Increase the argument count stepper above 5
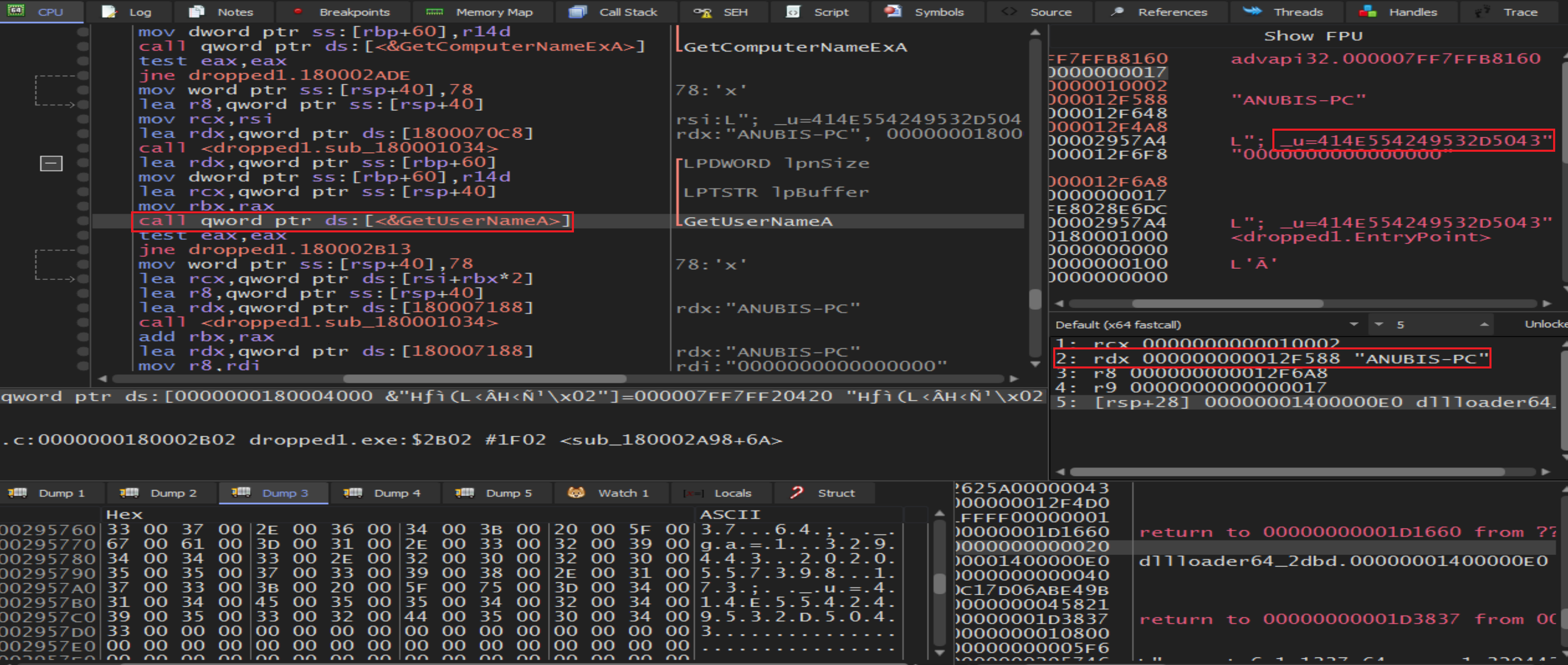1568x665 pixels. [x=1484, y=325]
